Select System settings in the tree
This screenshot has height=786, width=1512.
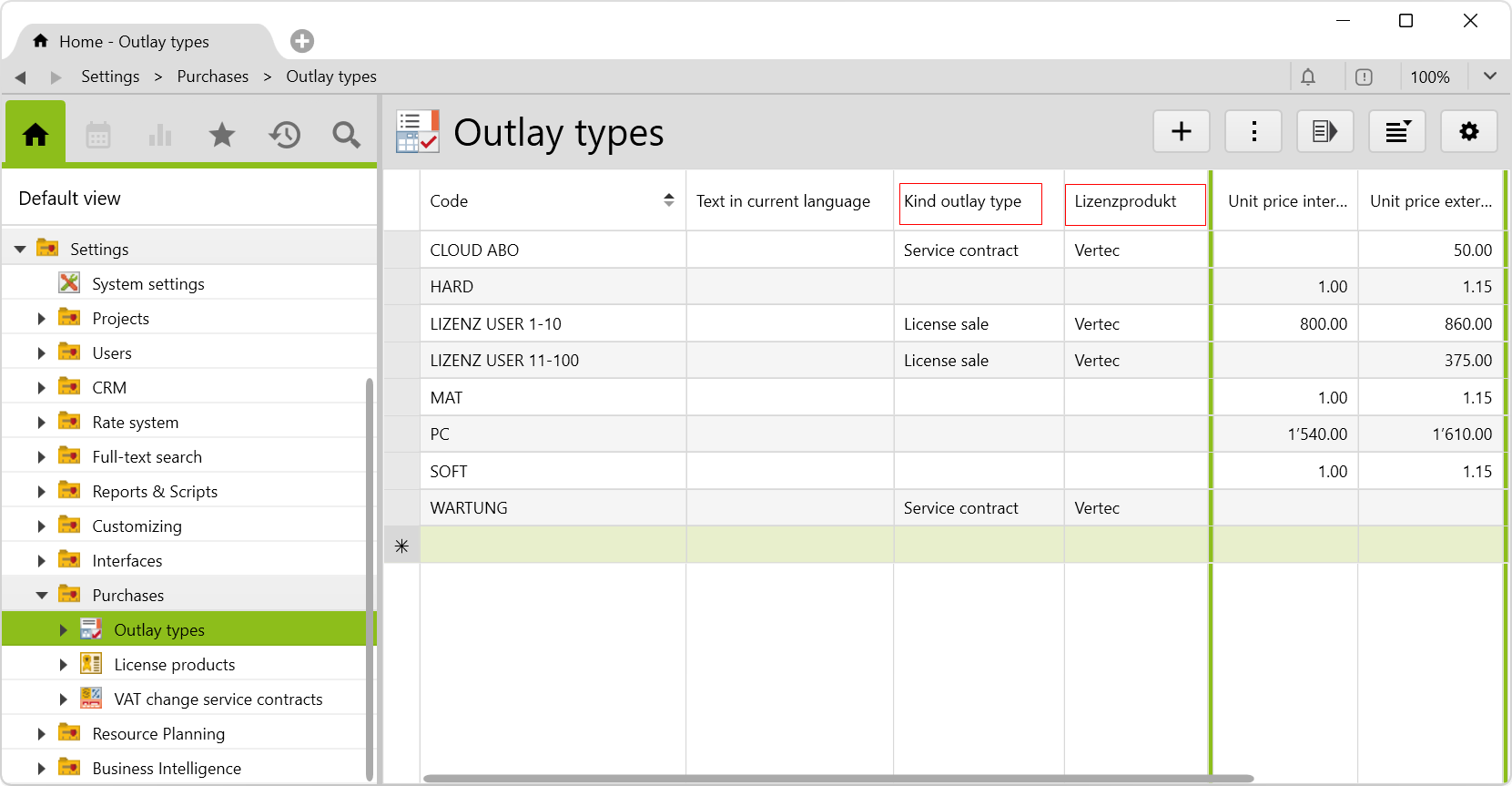pos(147,284)
